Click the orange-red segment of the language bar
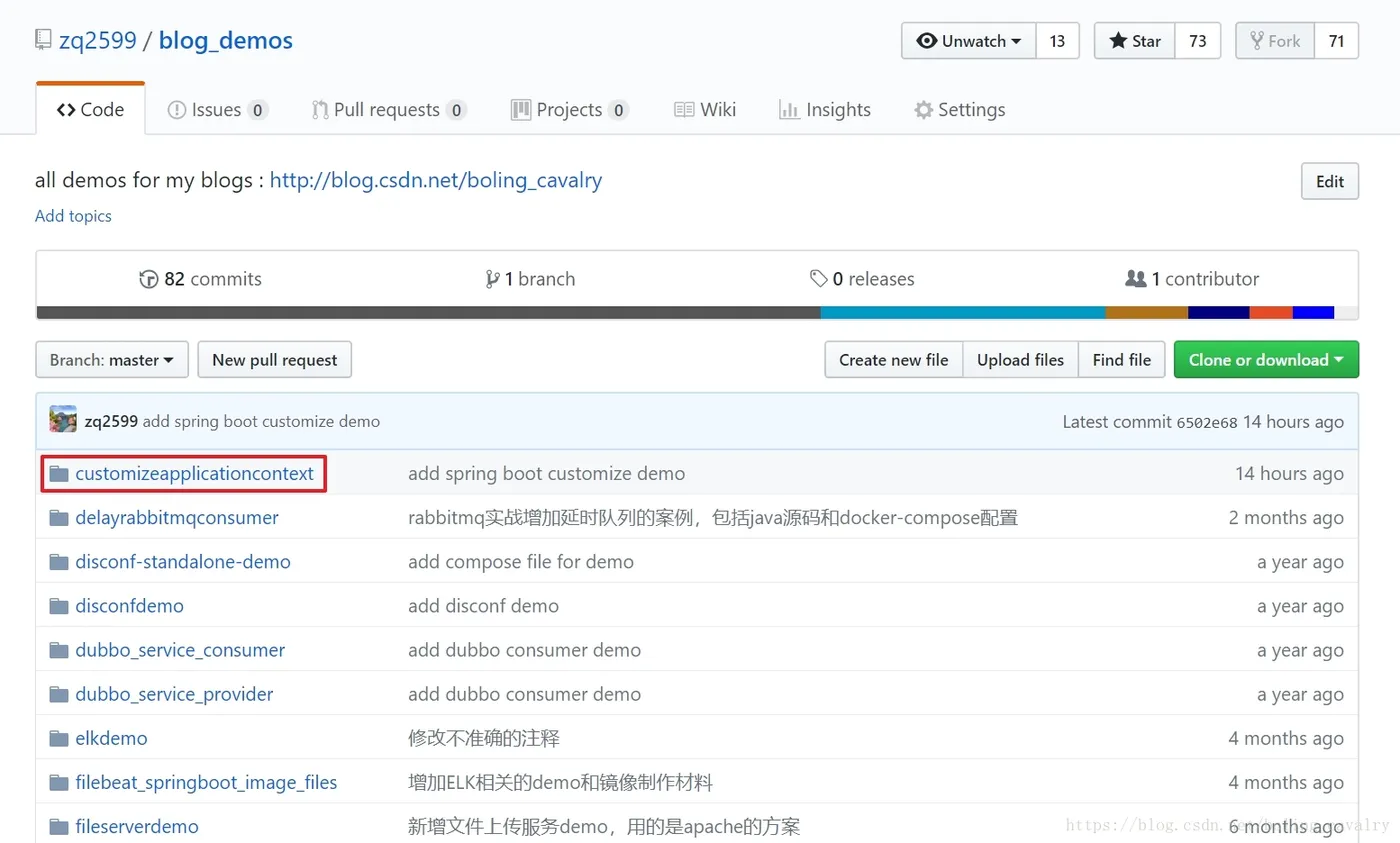Image resolution: width=1400 pixels, height=843 pixels. [1271, 312]
